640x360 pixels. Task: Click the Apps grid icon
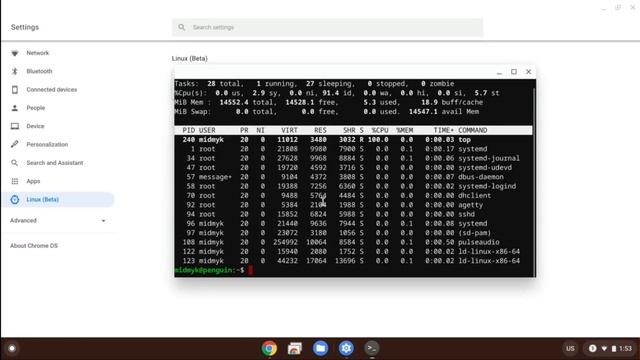point(15,181)
